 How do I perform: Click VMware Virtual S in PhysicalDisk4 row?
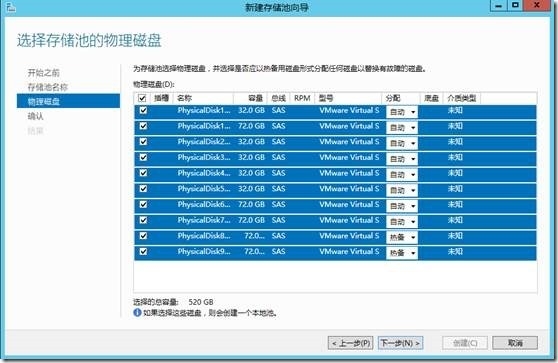[349, 173]
